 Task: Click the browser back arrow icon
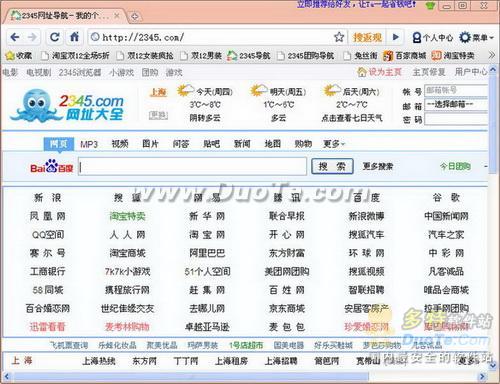[15, 37]
